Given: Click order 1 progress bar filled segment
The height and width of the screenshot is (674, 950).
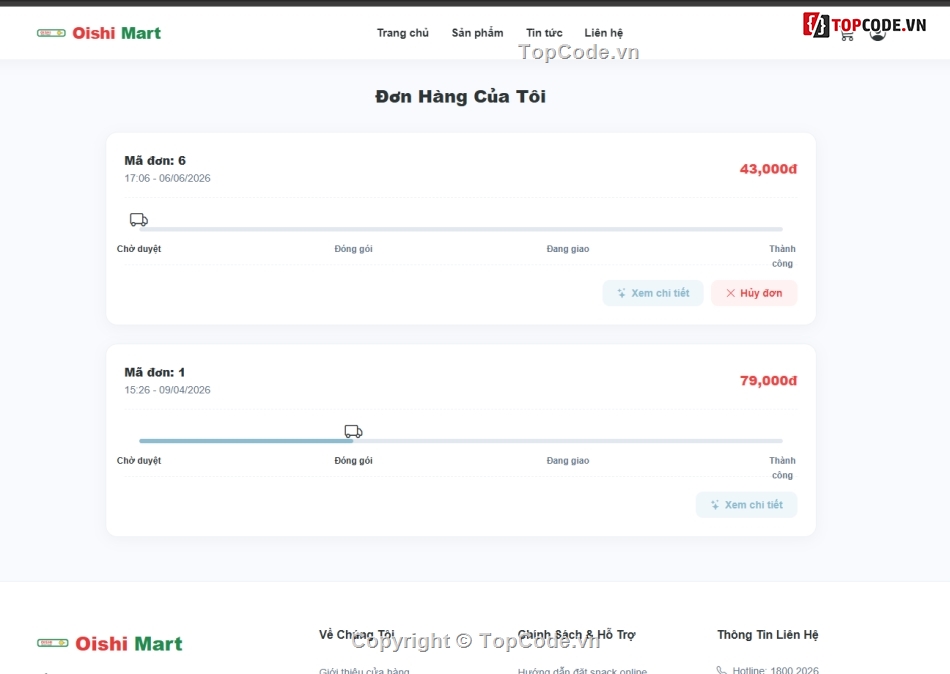Looking at the screenshot, I should (x=246, y=441).
